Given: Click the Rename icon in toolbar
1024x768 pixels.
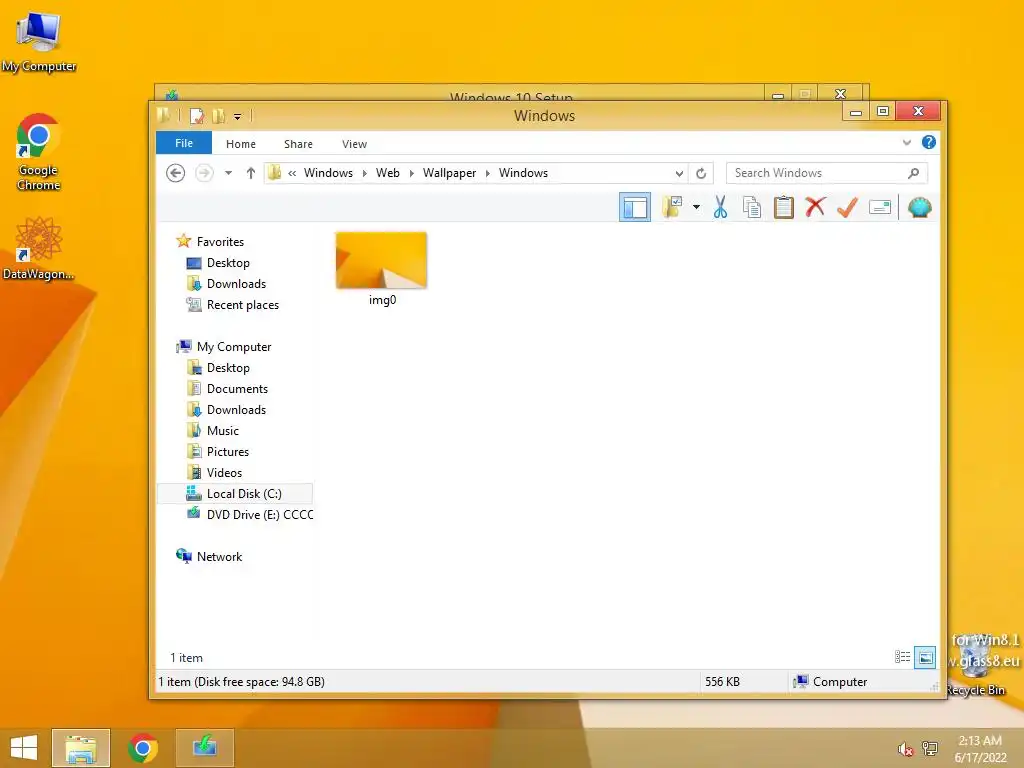Looking at the screenshot, I should pyautogui.click(x=880, y=208).
